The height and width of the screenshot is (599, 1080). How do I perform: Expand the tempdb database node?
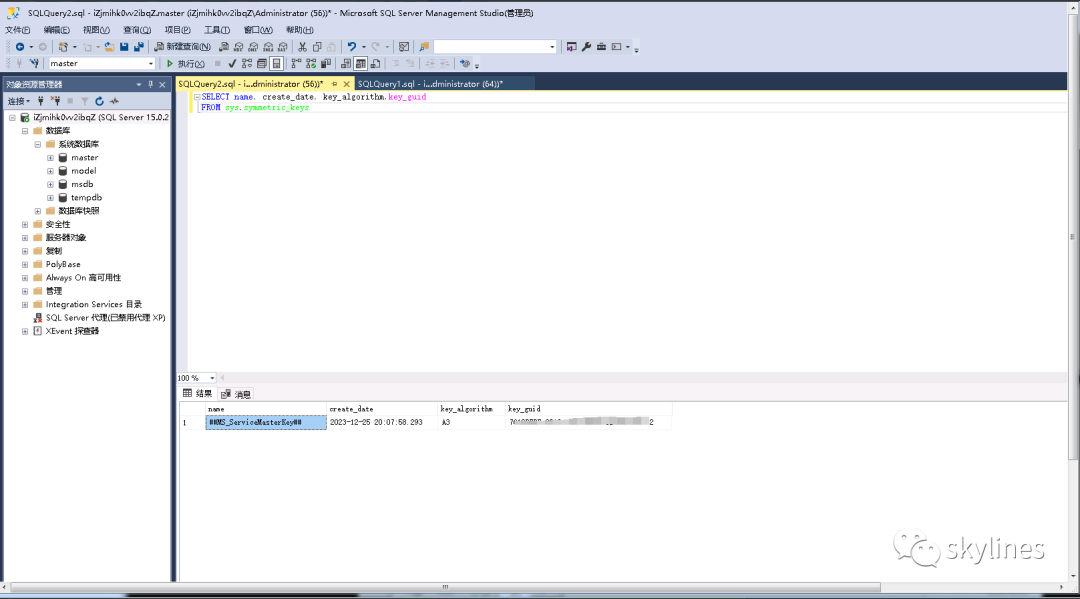50,198
